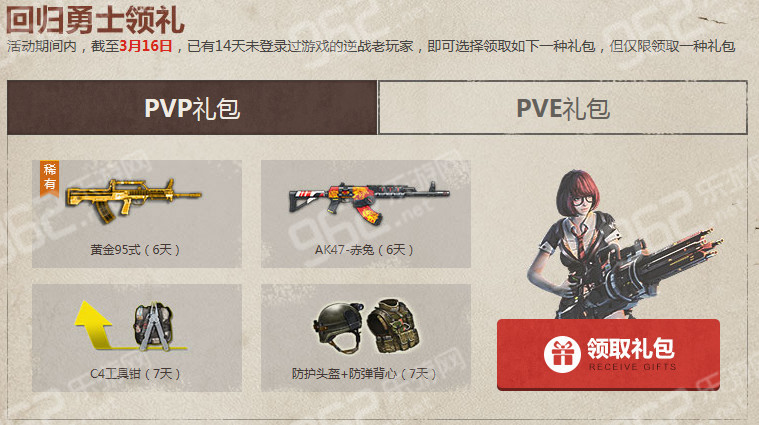Screen dimensions: 759x425
Task: Click the protective helmet icon
Action: click(338, 327)
